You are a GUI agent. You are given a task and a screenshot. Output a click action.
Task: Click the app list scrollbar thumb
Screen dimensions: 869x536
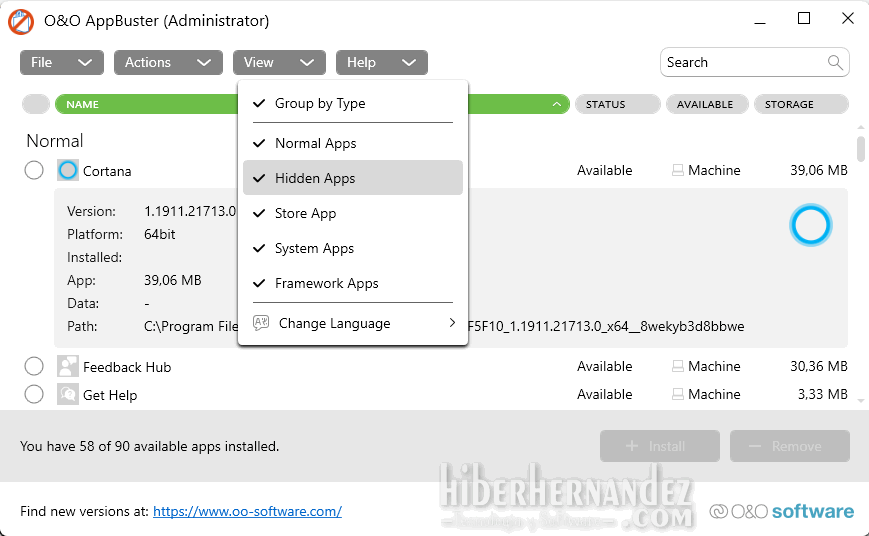(x=861, y=149)
